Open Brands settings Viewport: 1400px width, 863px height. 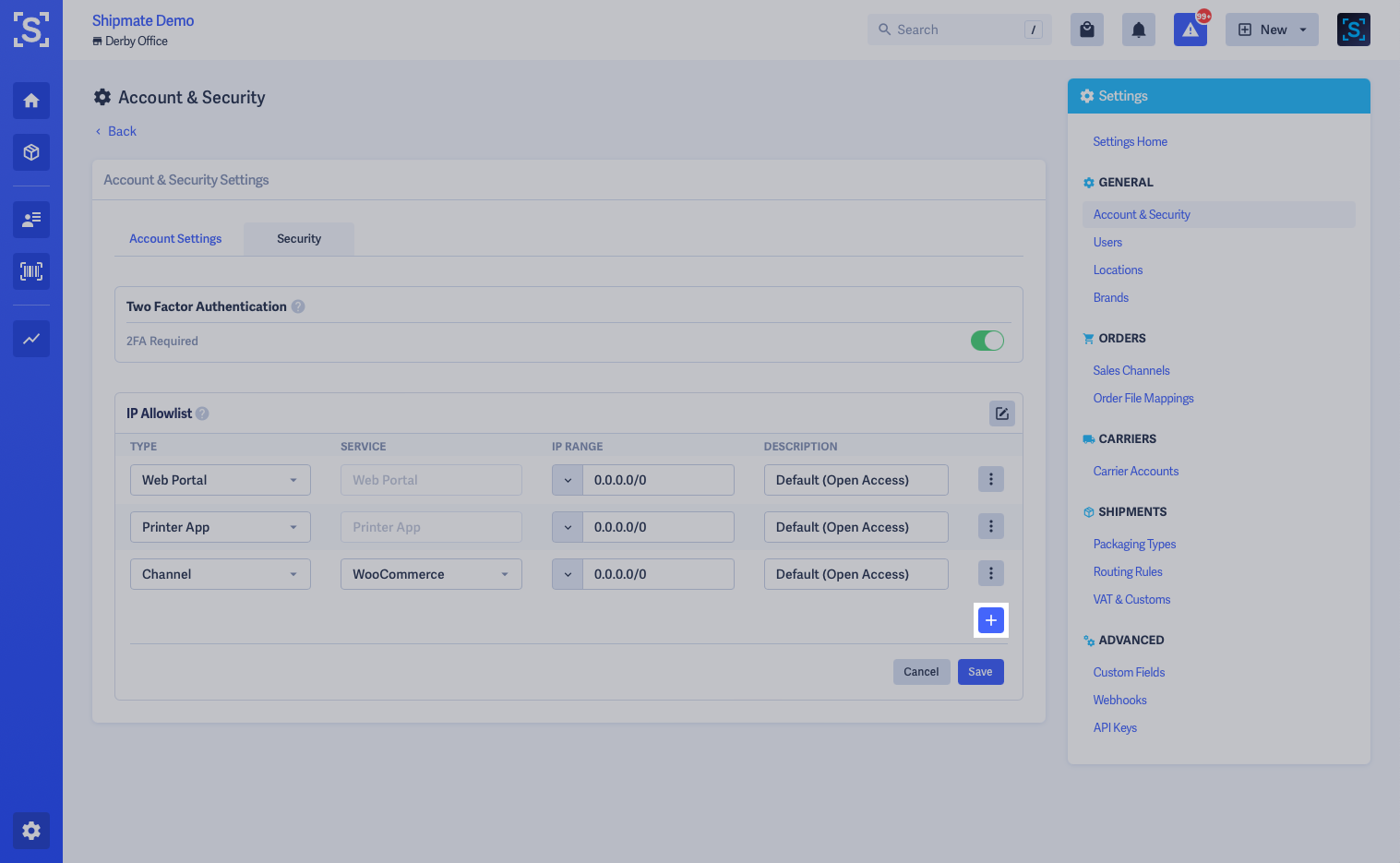point(1111,298)
